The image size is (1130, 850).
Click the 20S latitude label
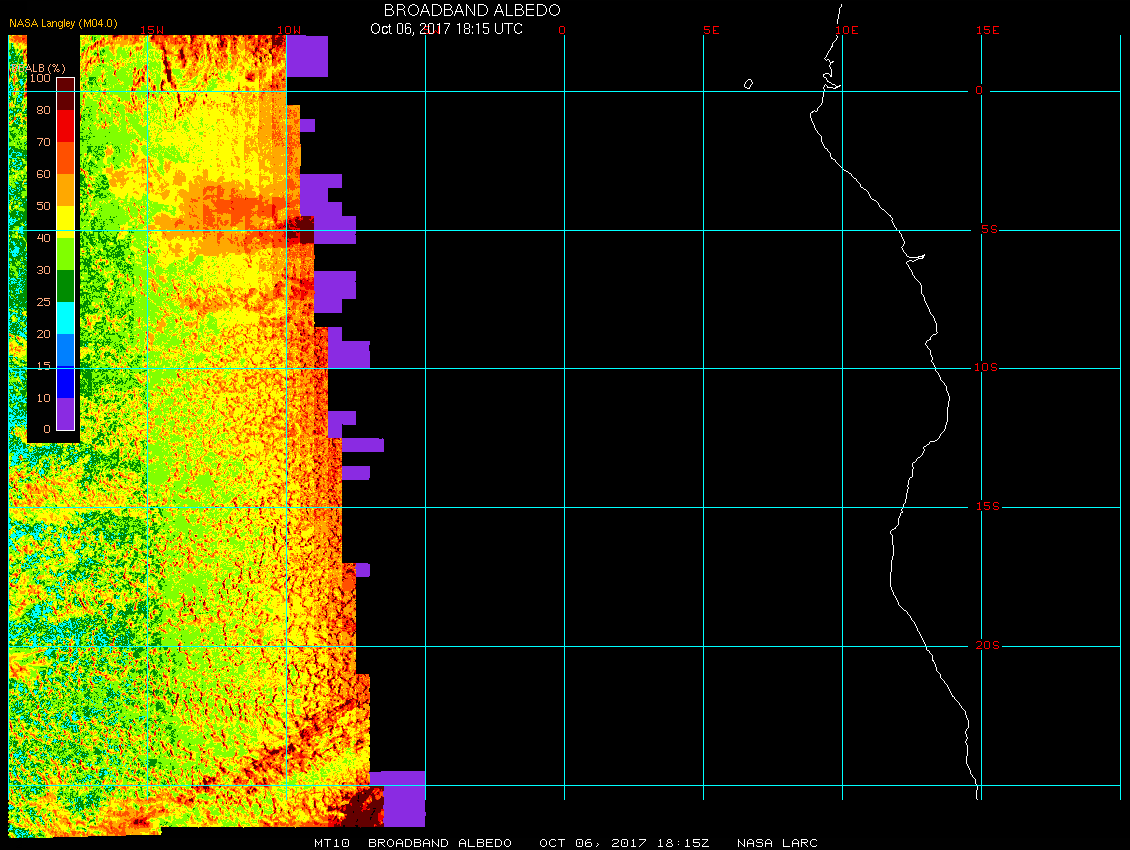986,646
